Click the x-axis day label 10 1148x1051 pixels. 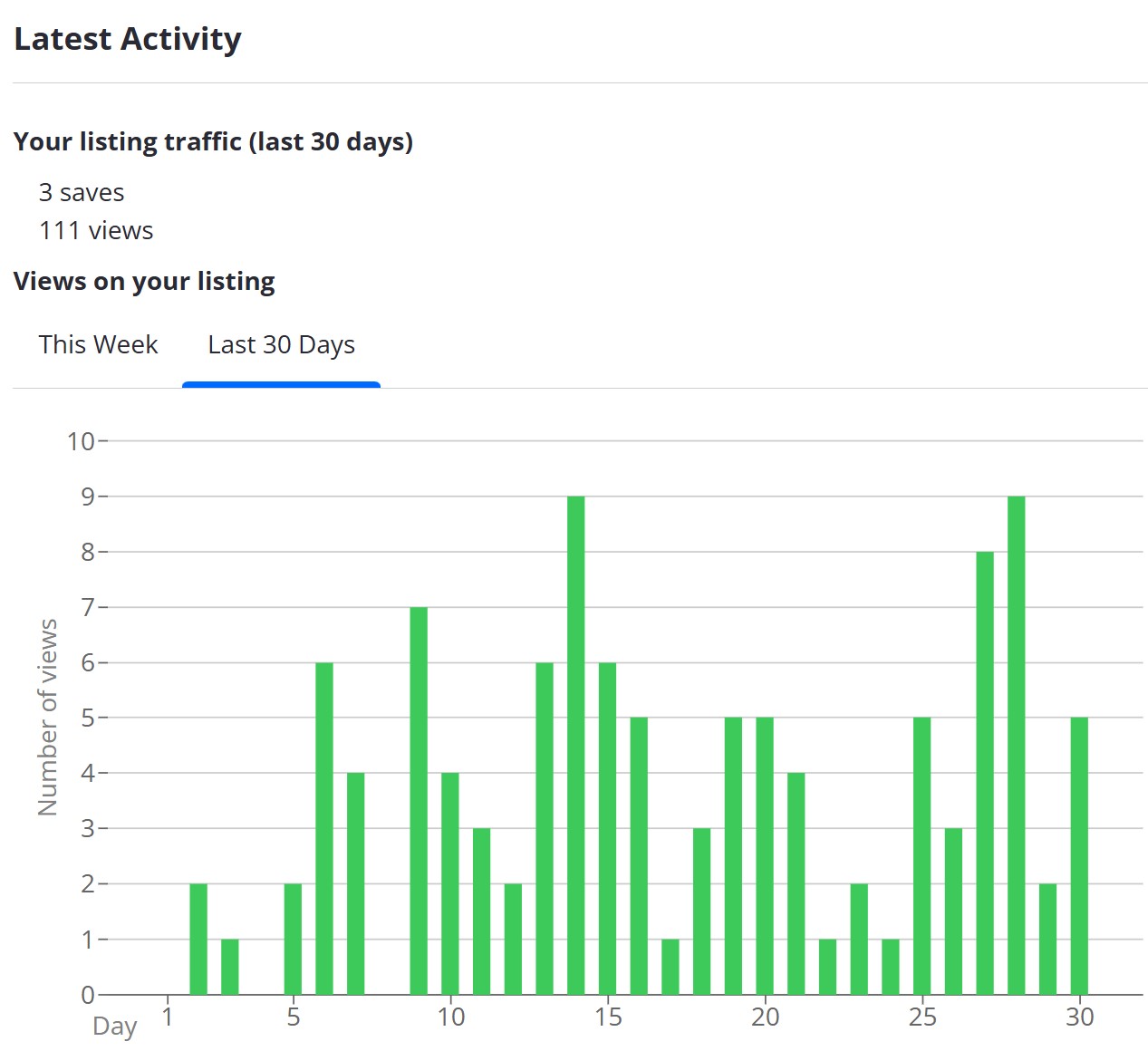click(450, 1017)
